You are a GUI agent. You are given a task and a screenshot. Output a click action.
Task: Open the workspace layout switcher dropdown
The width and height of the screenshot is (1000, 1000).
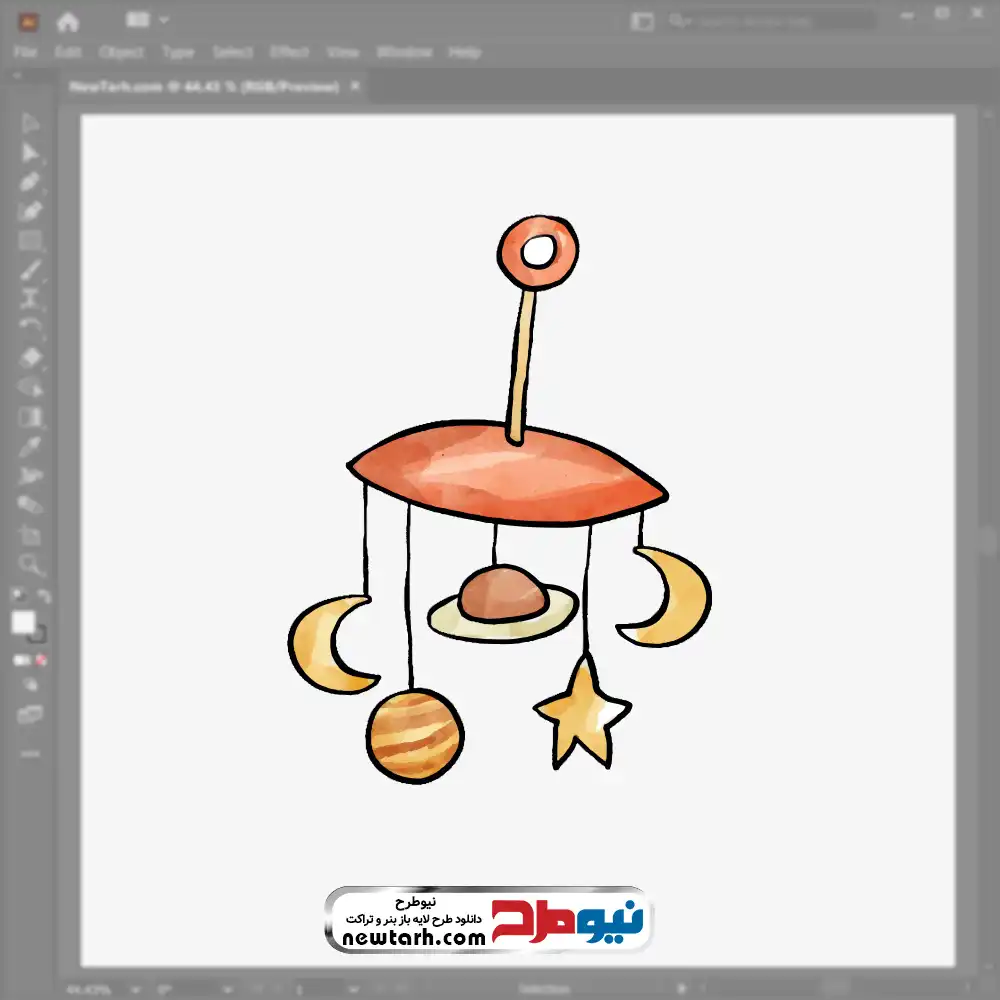pyautogui.click(x=150, y=20)
